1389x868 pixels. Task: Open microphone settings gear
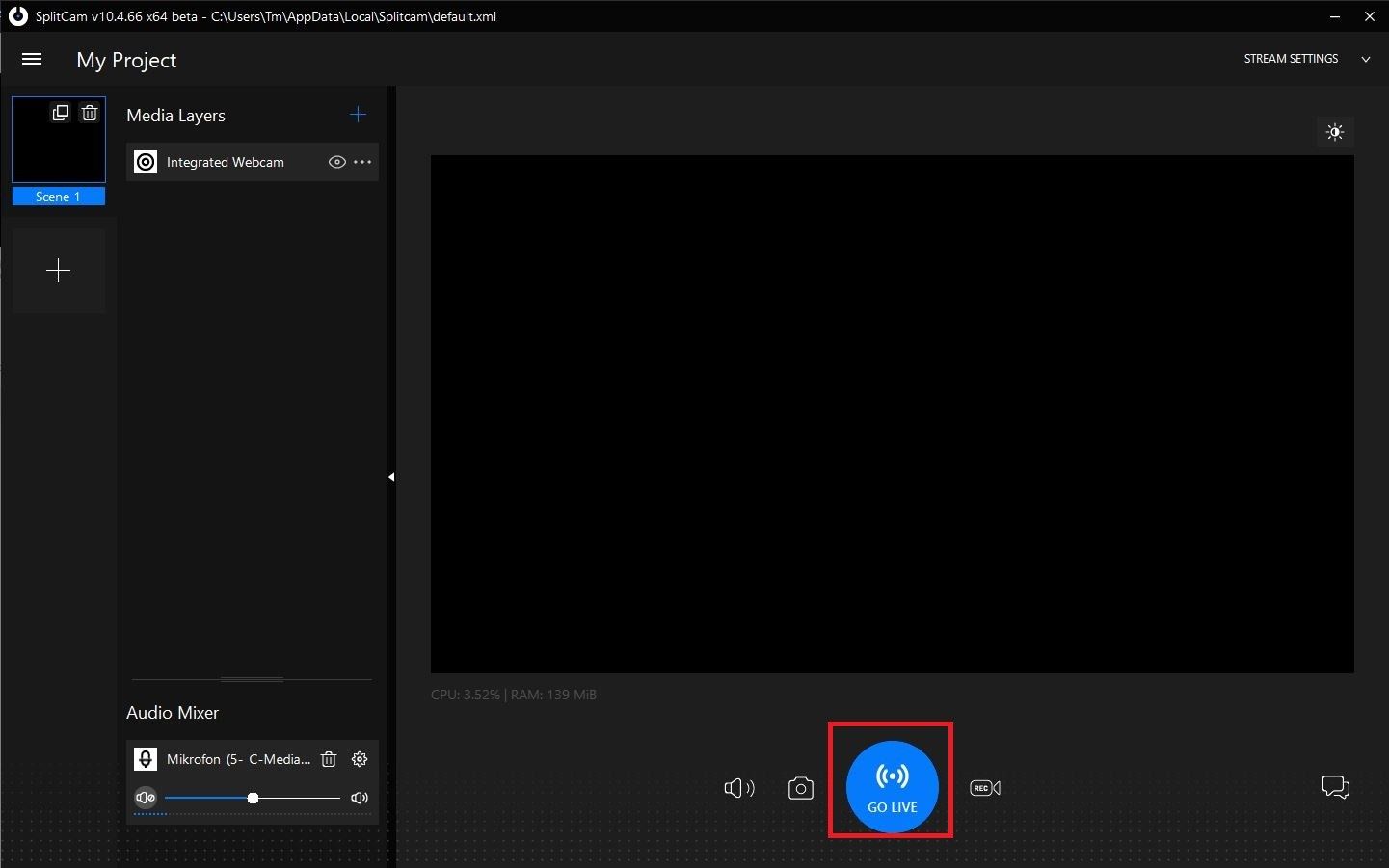(360, 759)
